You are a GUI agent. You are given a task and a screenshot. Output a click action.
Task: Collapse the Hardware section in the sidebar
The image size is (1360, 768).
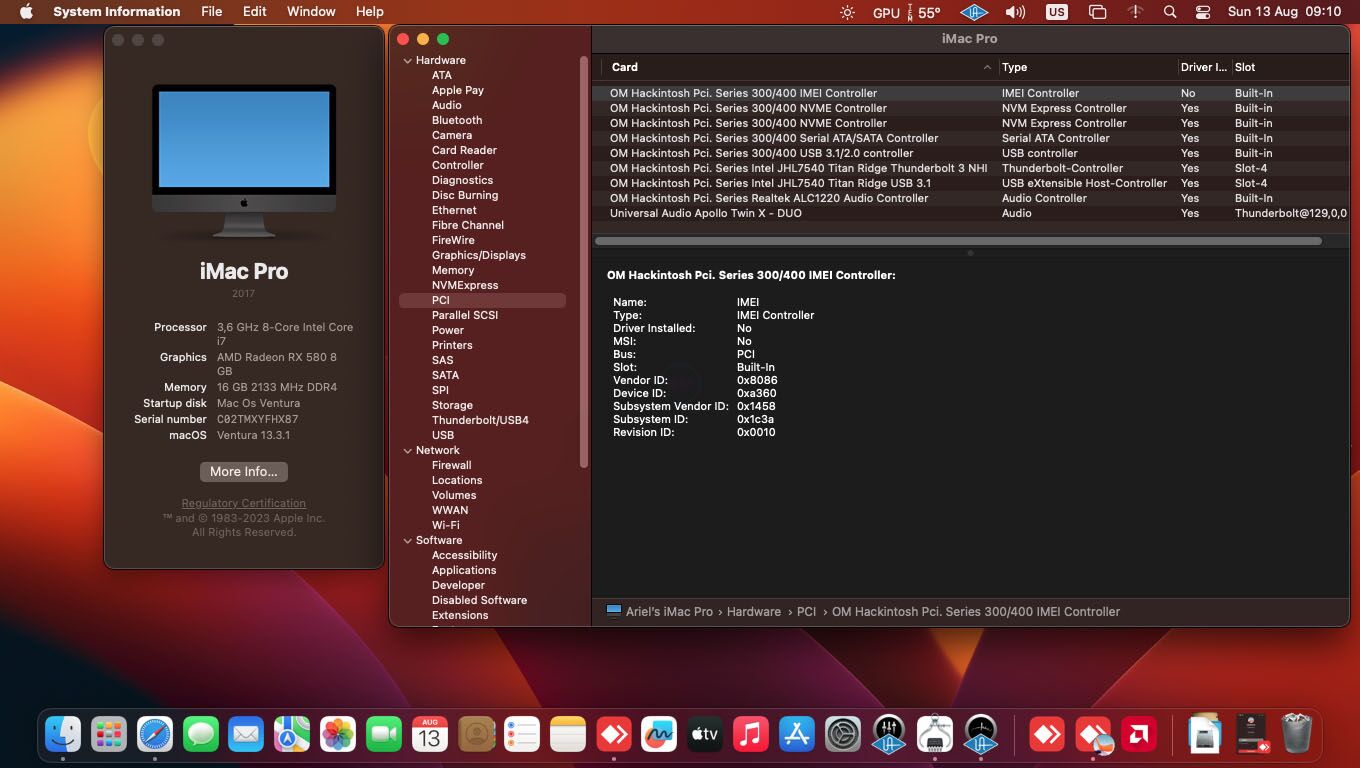(x=407, y=60)
